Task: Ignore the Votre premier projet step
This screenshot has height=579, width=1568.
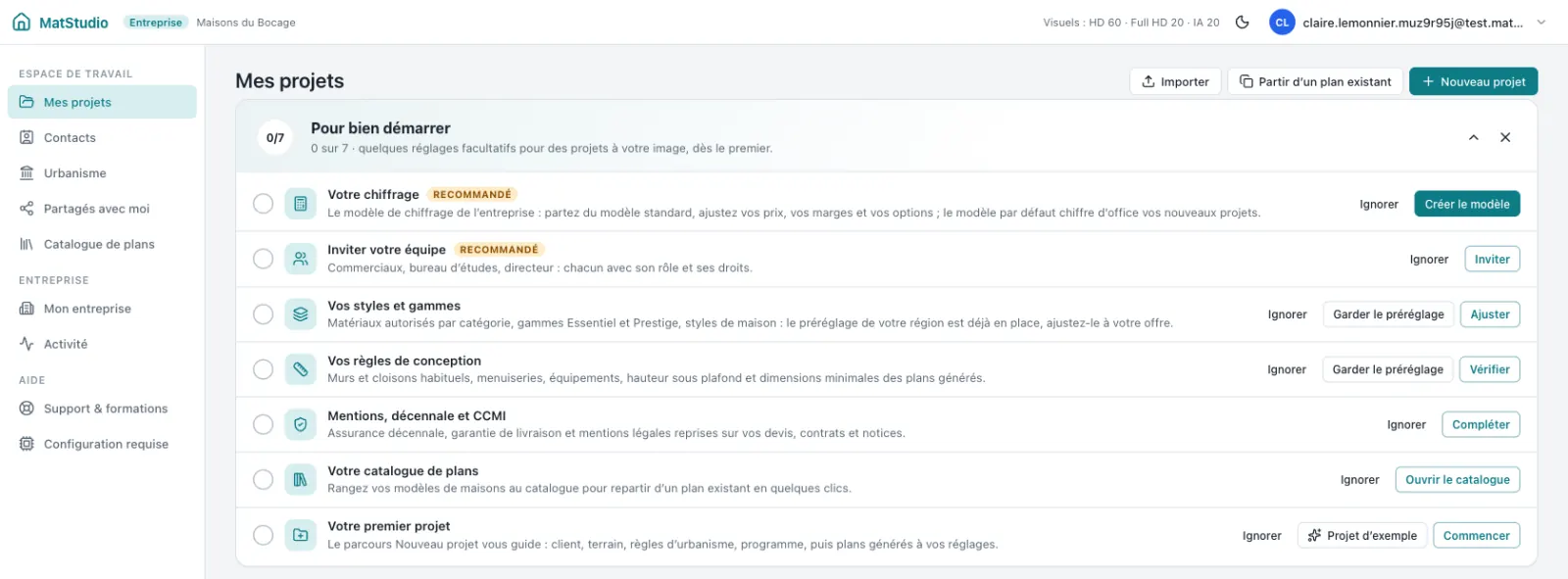Action: [x=1262, y=535]
